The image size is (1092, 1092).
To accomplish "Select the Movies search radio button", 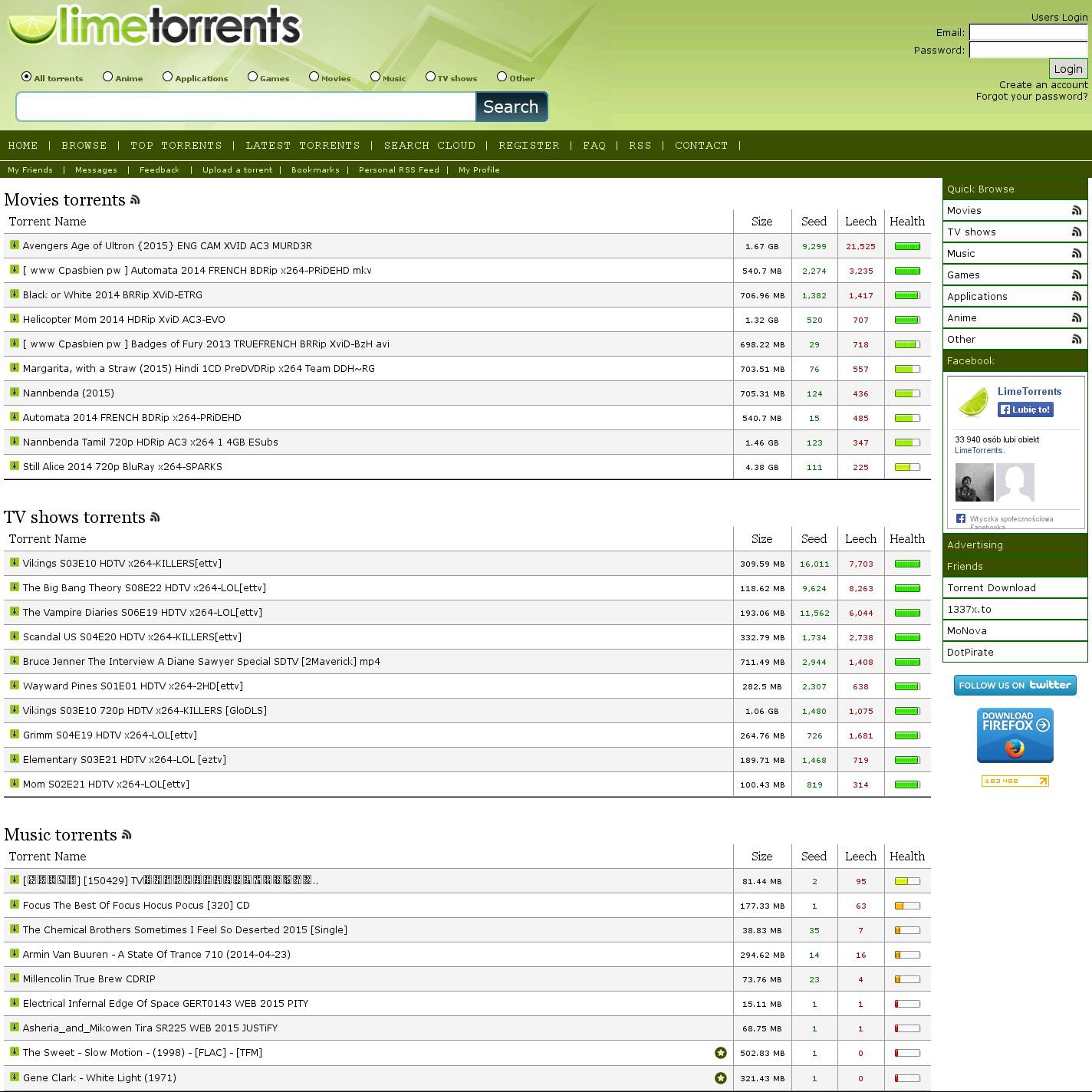I will 314,77.
